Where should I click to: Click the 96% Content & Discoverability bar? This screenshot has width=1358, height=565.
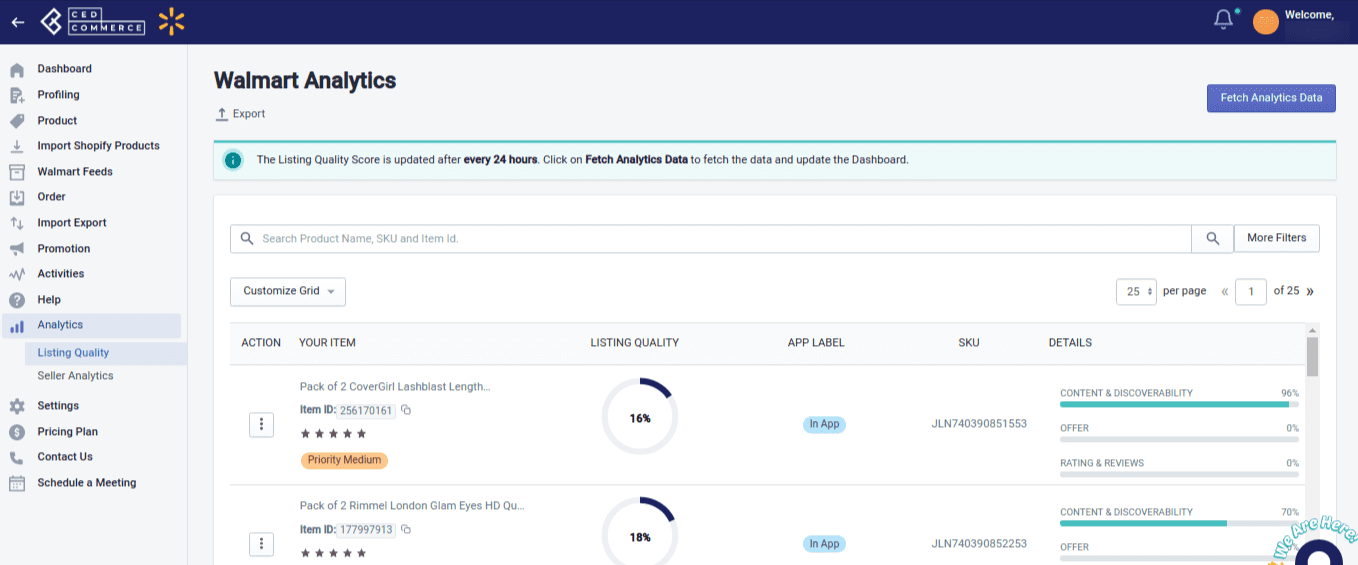coord(1179,404)
